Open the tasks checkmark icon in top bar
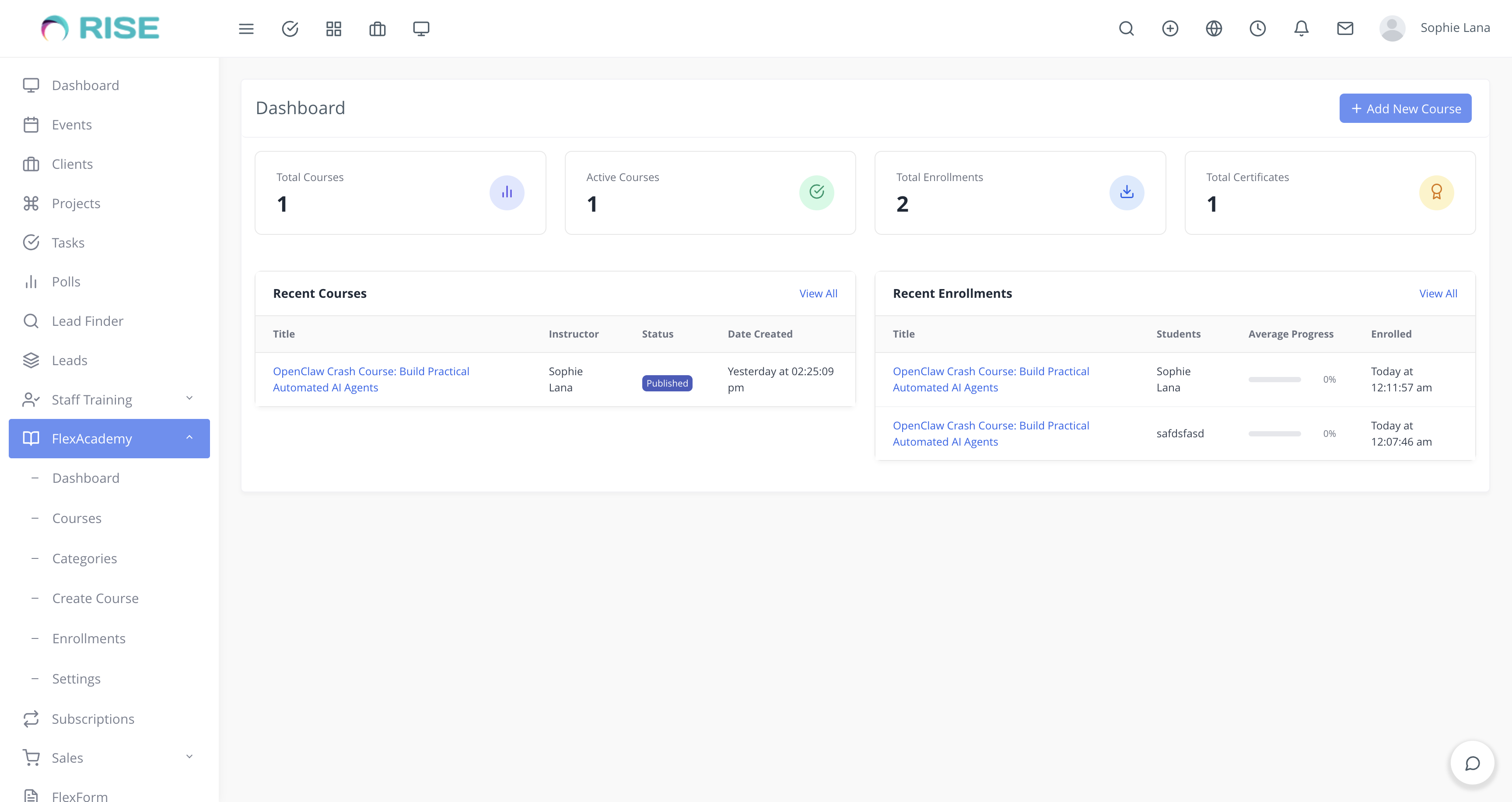Screen dimensions: 1512x802 tap(290, 28)
